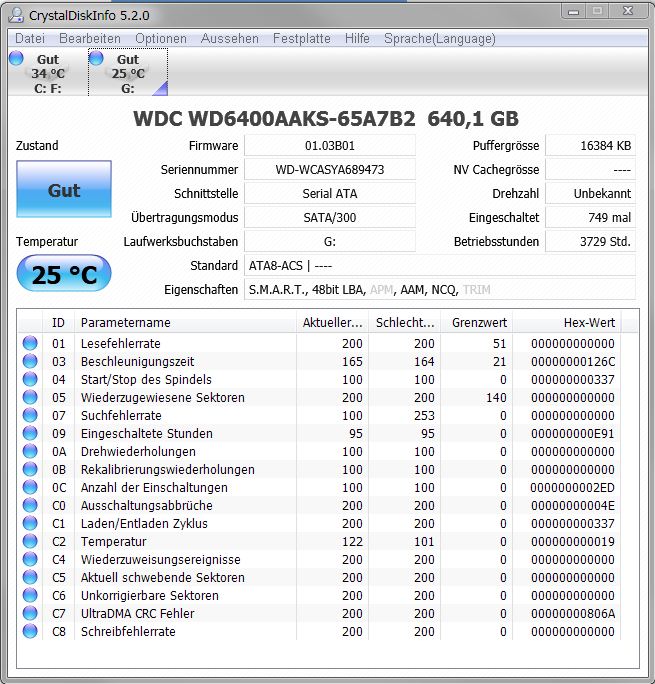Select the Lesefehlerrate parameter name

120,343
